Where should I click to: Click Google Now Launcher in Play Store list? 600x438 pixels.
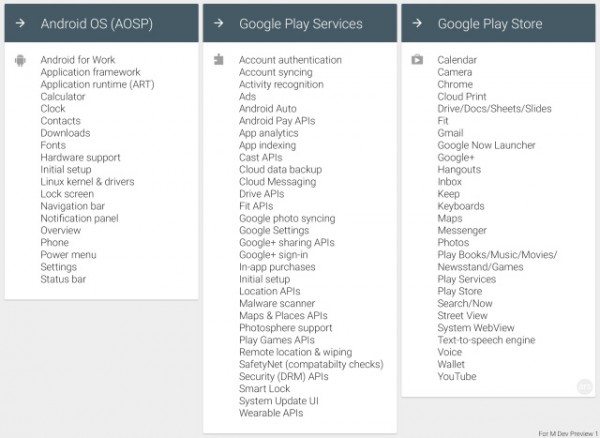click(486, 145)
